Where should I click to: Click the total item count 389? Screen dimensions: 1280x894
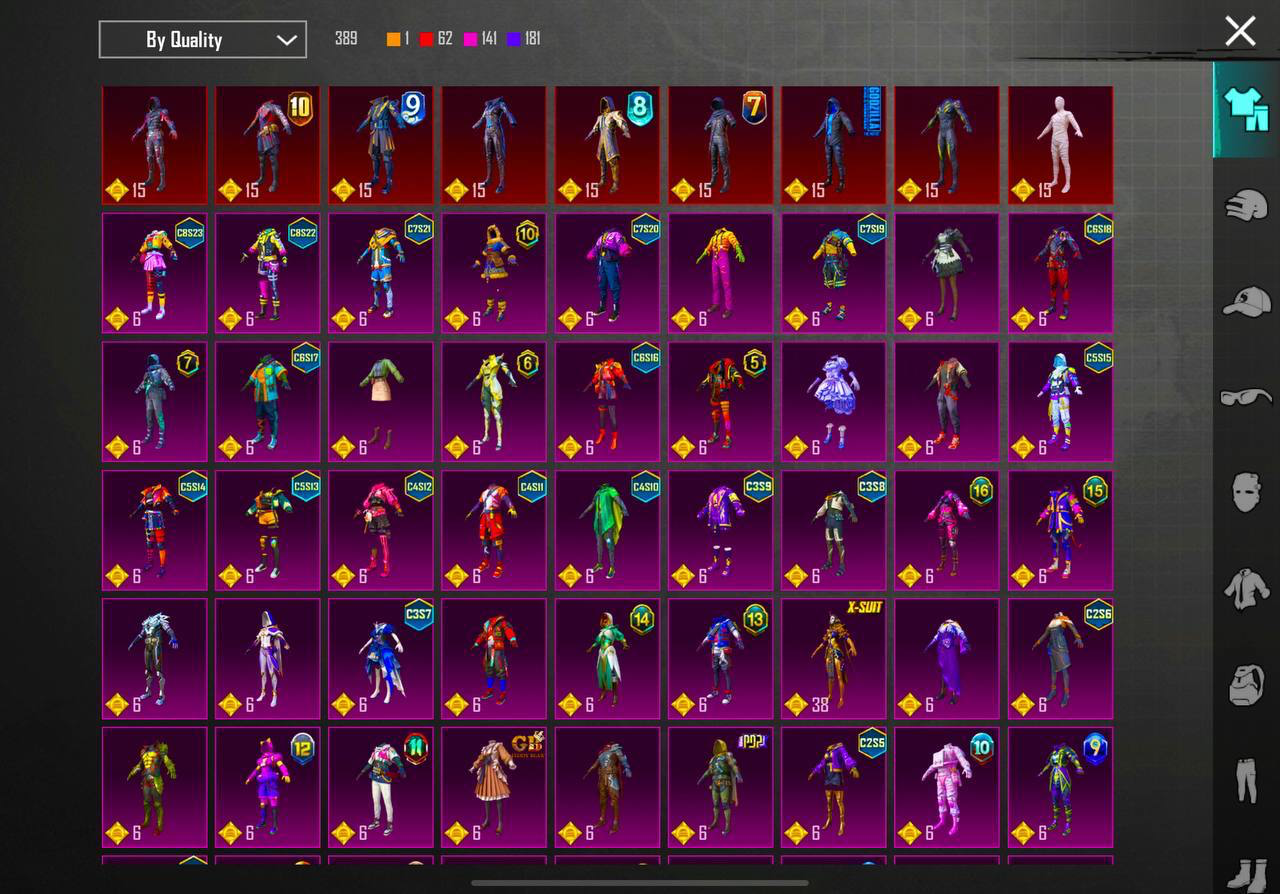346,39
